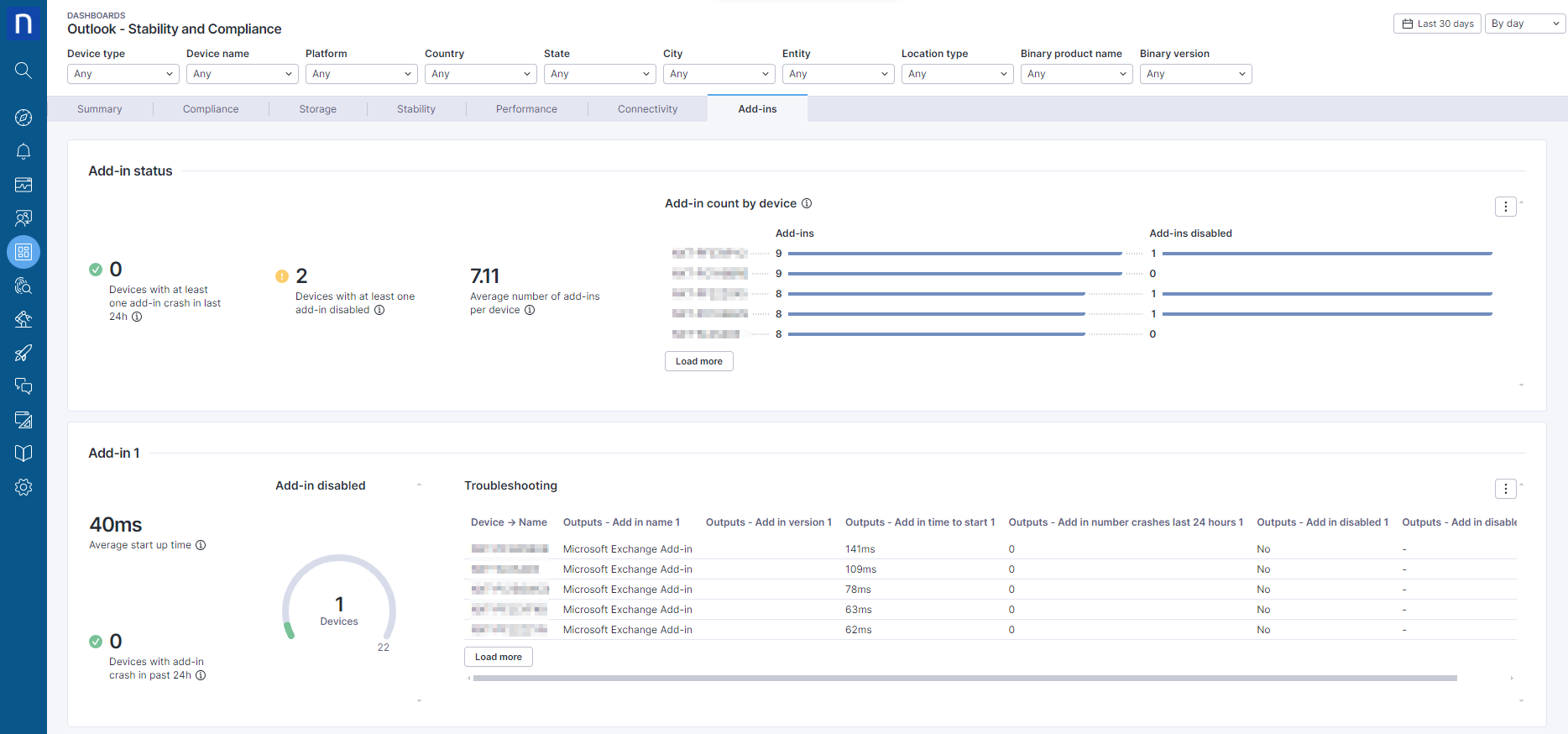
Task: Click the 7.11 average add-ins value
Action: click(484, 276)
